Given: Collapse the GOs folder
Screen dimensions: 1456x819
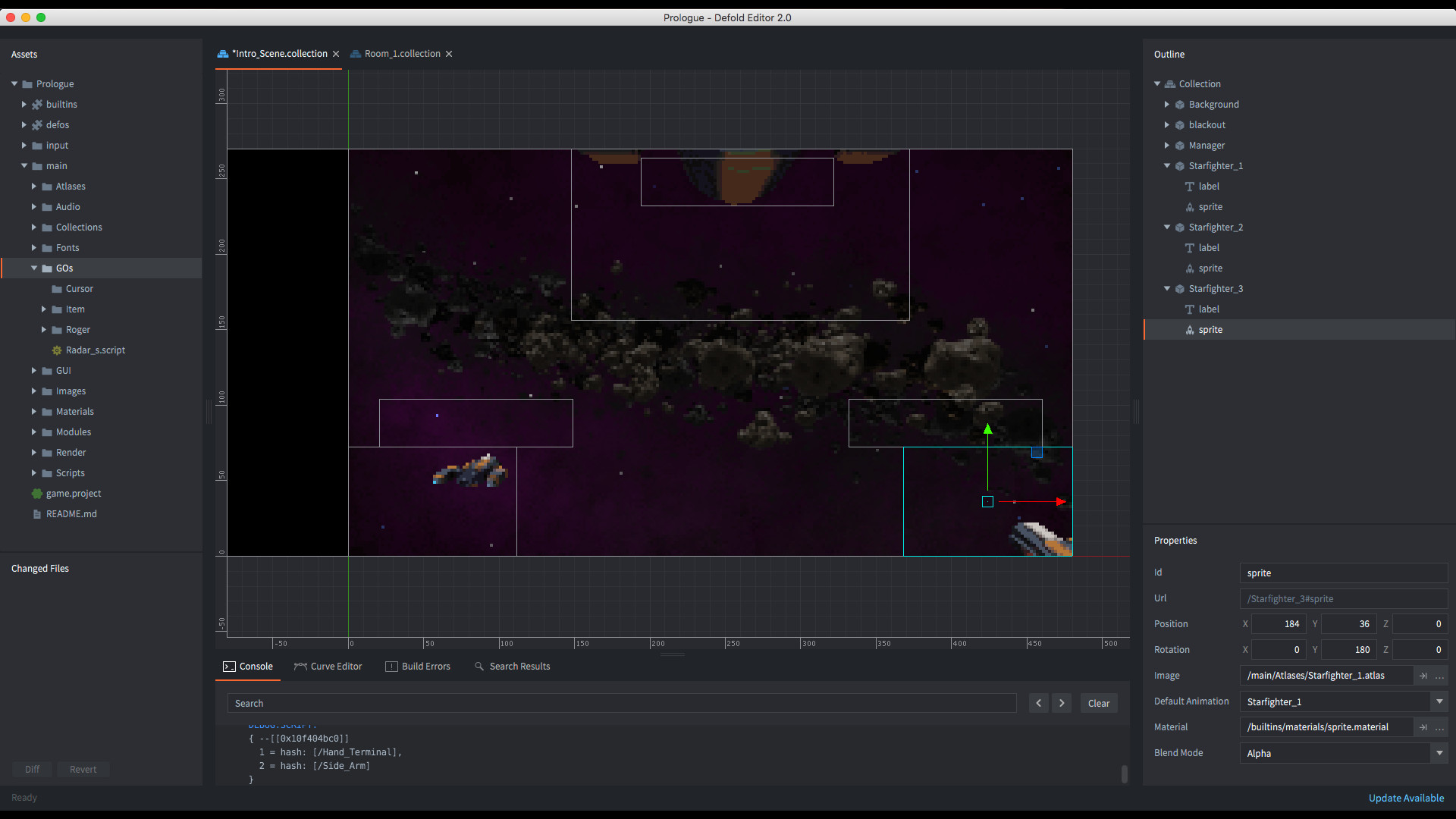Looking at the screenshot, I should pos(34,268).
